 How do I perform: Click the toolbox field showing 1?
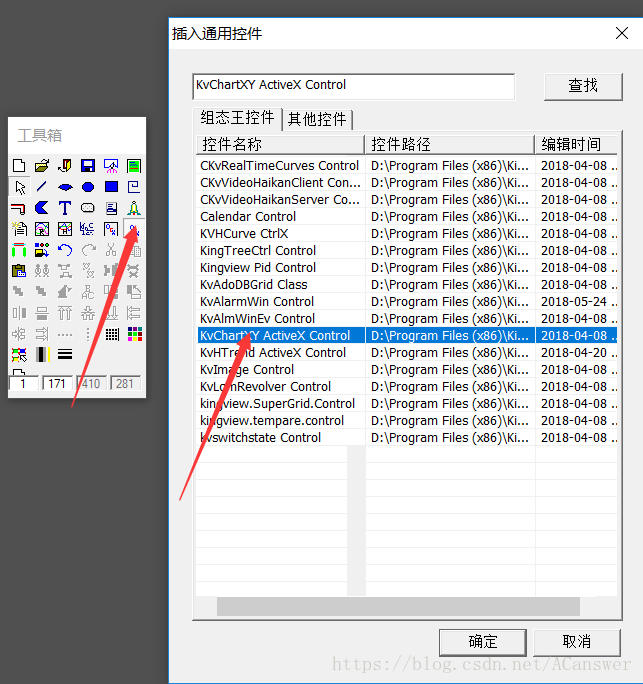click(x=23, y=383)
